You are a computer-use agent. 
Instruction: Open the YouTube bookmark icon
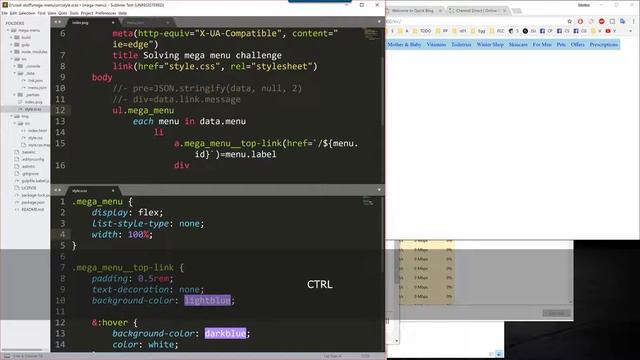(x=608, y=31)
